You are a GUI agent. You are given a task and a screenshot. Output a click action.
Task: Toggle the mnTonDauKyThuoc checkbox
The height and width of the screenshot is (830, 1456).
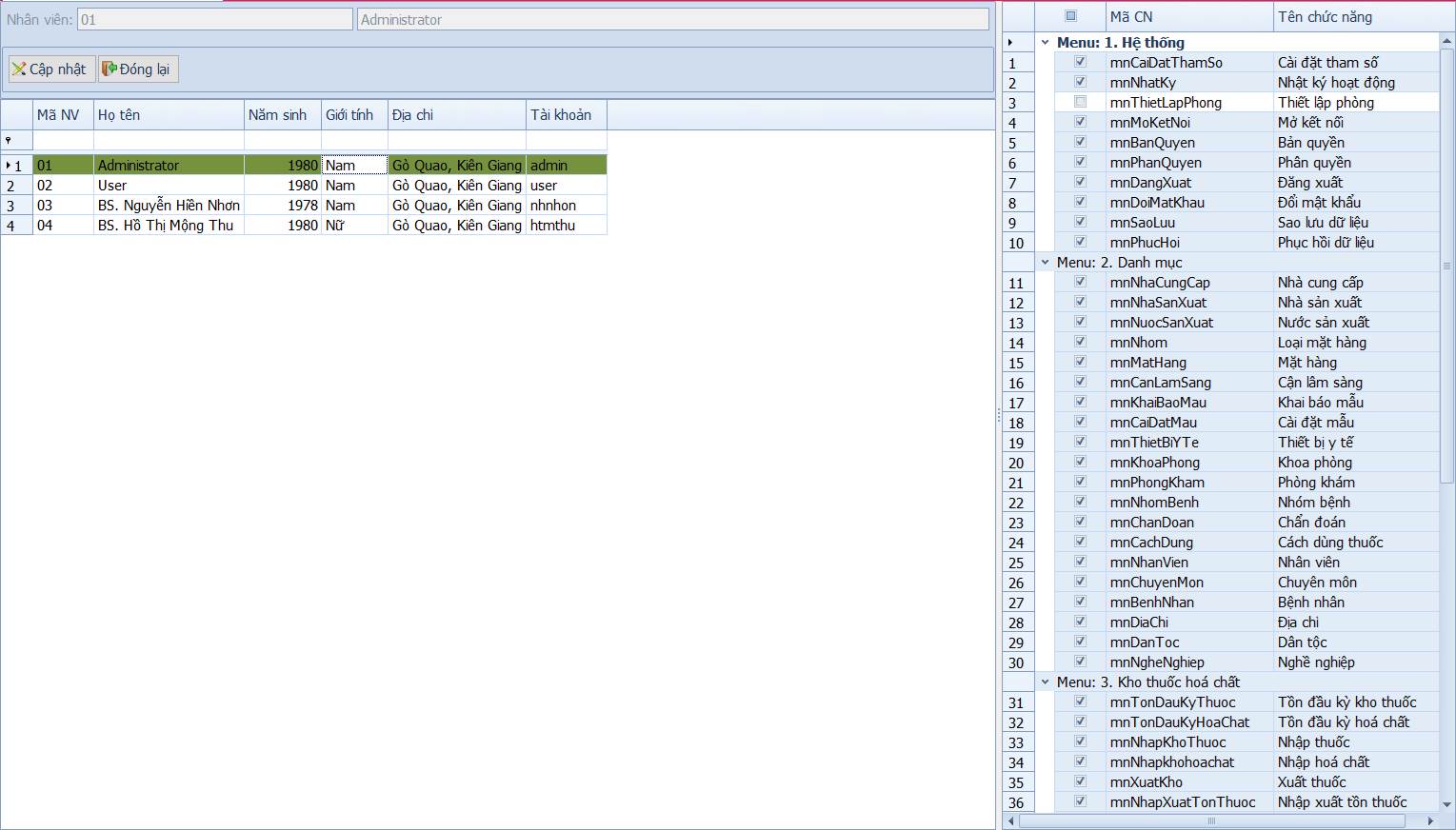1080,702
